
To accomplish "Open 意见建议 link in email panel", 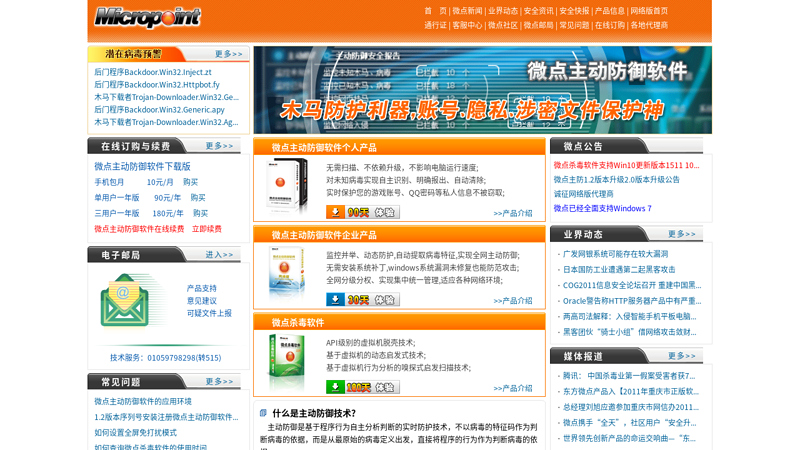I will (202, 301).
